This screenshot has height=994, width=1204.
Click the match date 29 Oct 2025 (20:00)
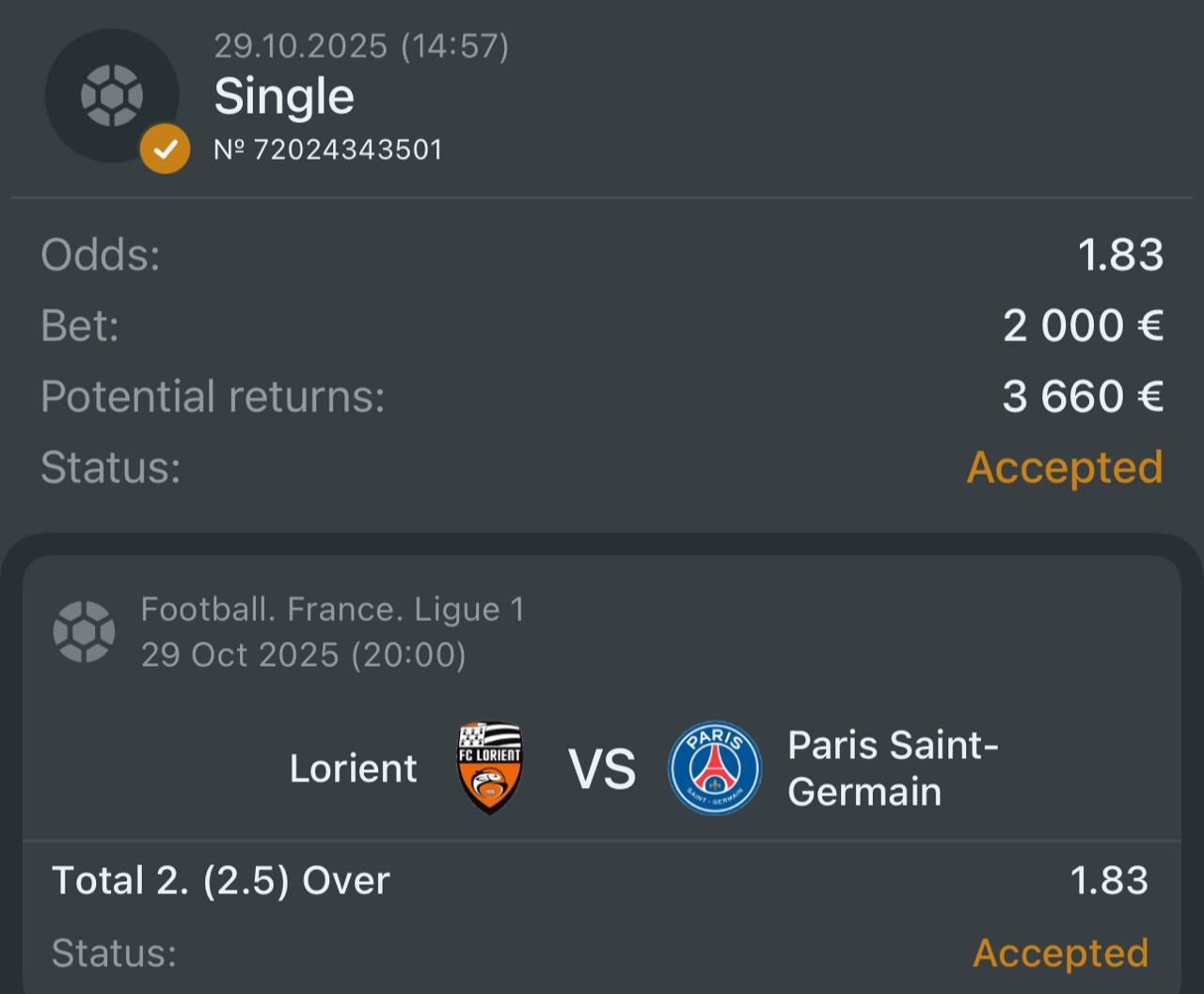pos(303,655)
